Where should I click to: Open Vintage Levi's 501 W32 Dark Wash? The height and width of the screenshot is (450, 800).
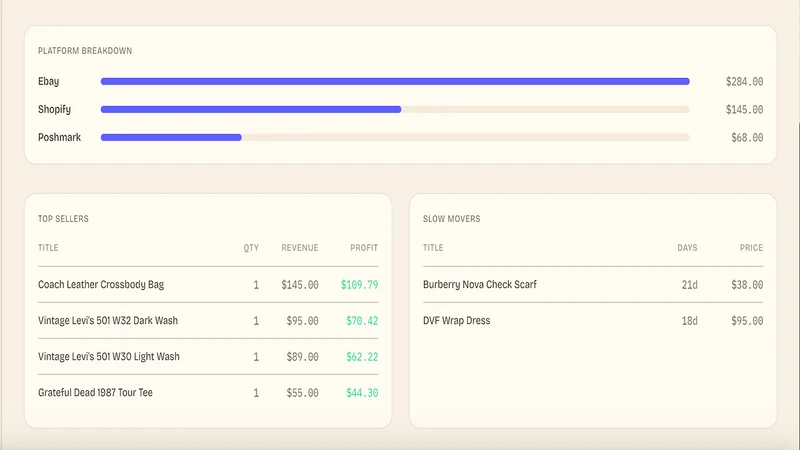[208, 320]
